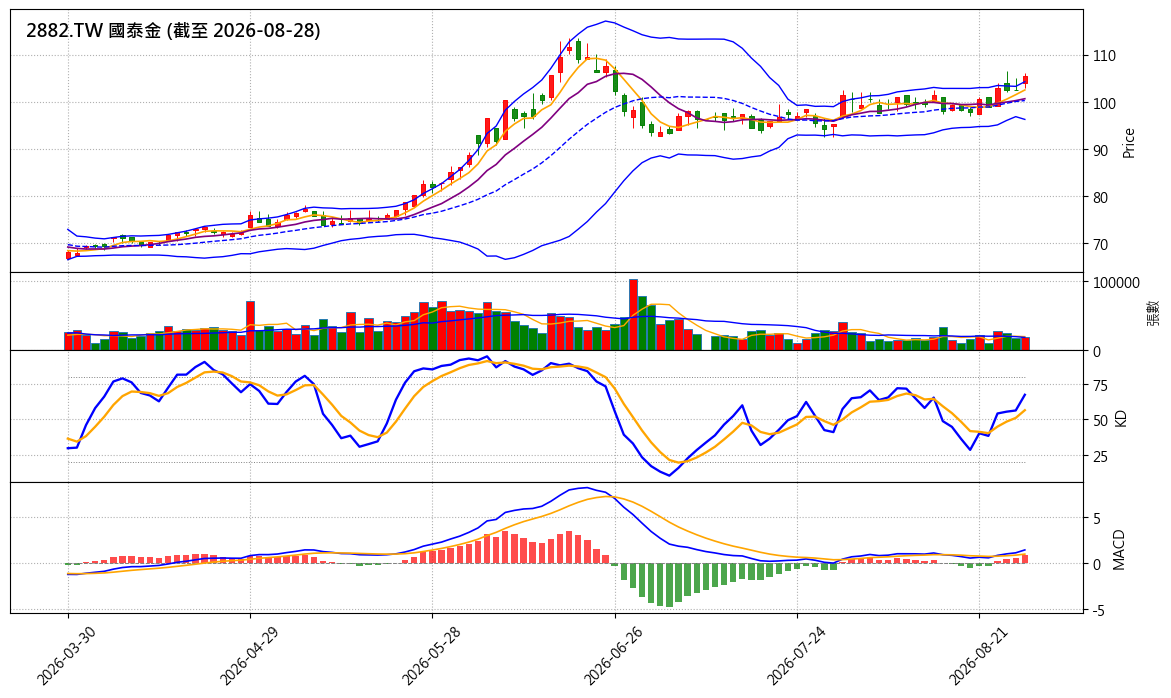Click the 5 MACD tick label
This screenshot has height=698, width=1171.
tap(1096, 518)
